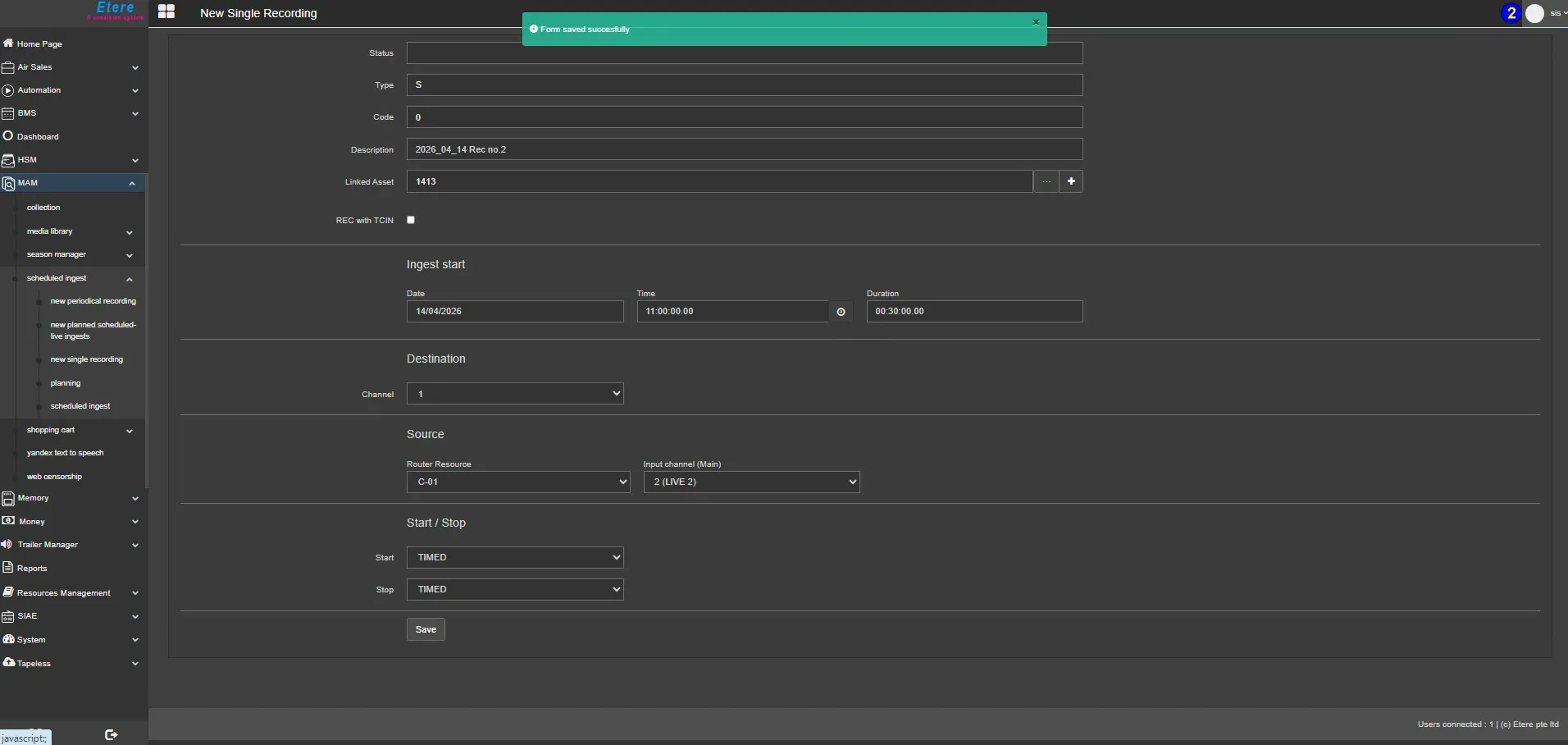Open the blue notification badge icon
The image size is (1568, 745).
pyautogui.click(x=1511, y=13)
